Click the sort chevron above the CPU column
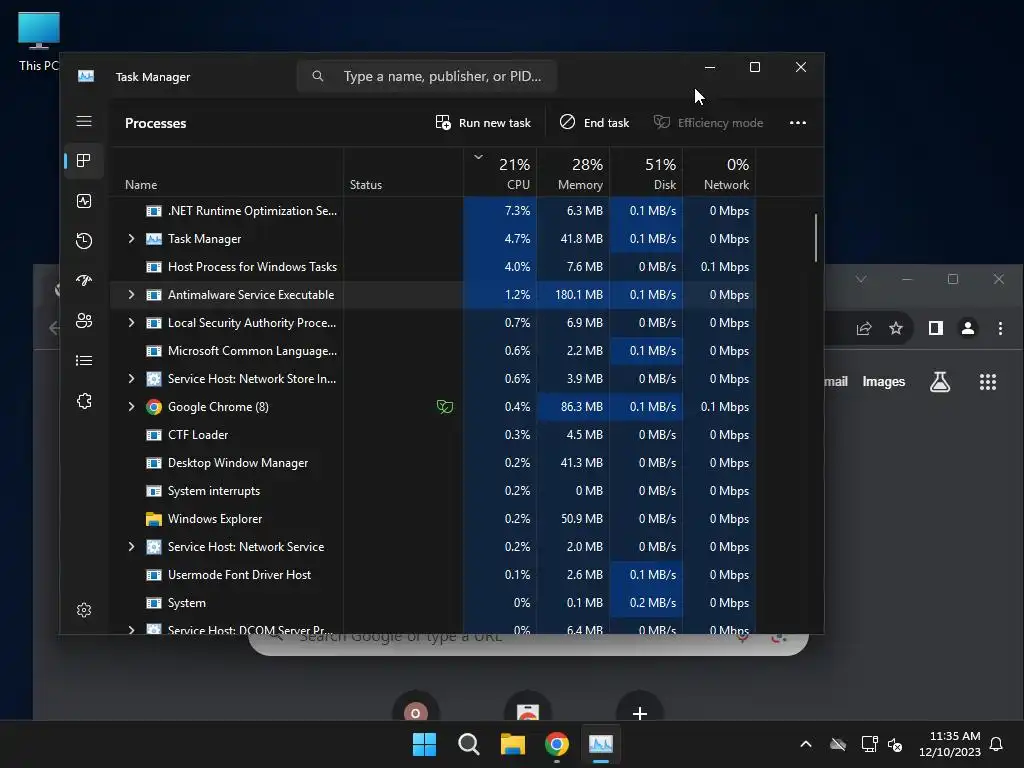1024x768 pixels. click(478, 157)
